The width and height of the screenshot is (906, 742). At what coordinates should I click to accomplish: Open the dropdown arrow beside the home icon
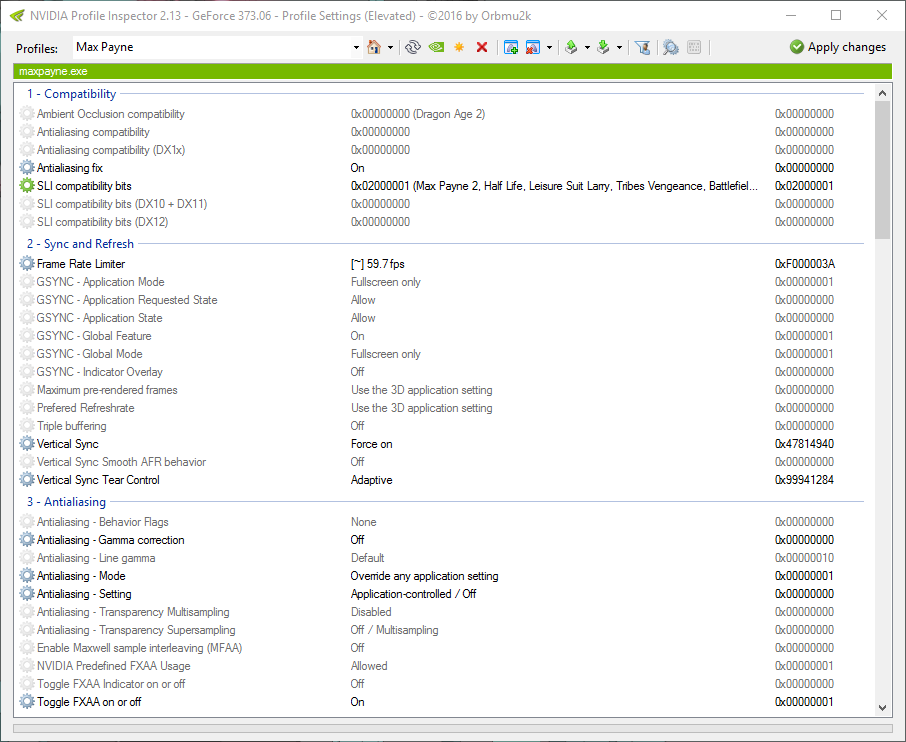click(x=391, y=47)
